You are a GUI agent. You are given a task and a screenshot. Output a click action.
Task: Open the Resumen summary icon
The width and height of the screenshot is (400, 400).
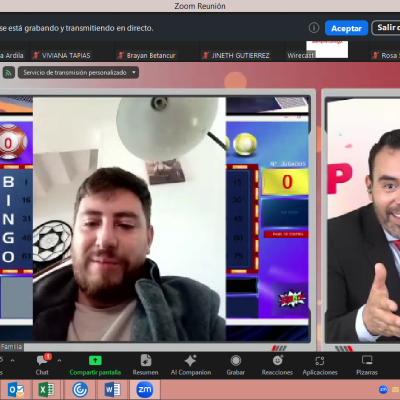click(146, 360)
